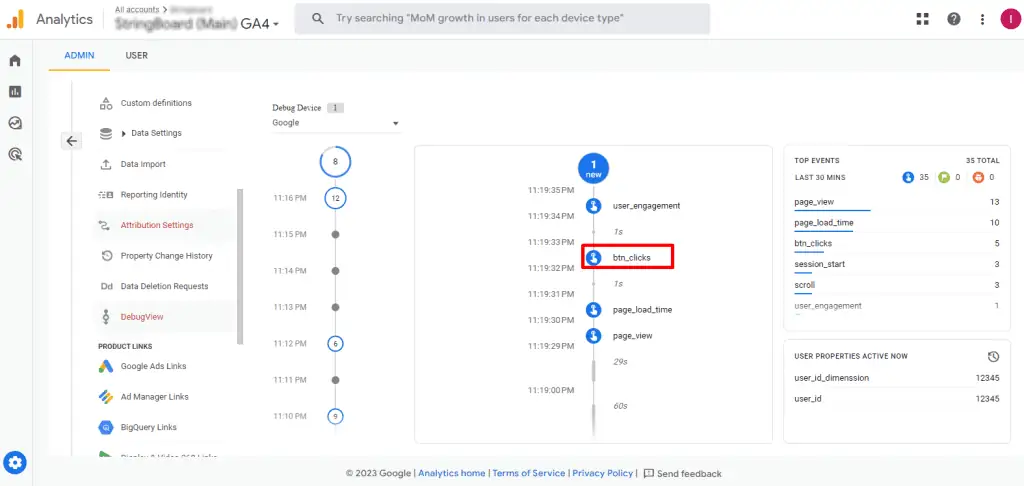Open the Reports bar-chart icon
This screenshot has width=1024, height=486.
tap(15, 91)
